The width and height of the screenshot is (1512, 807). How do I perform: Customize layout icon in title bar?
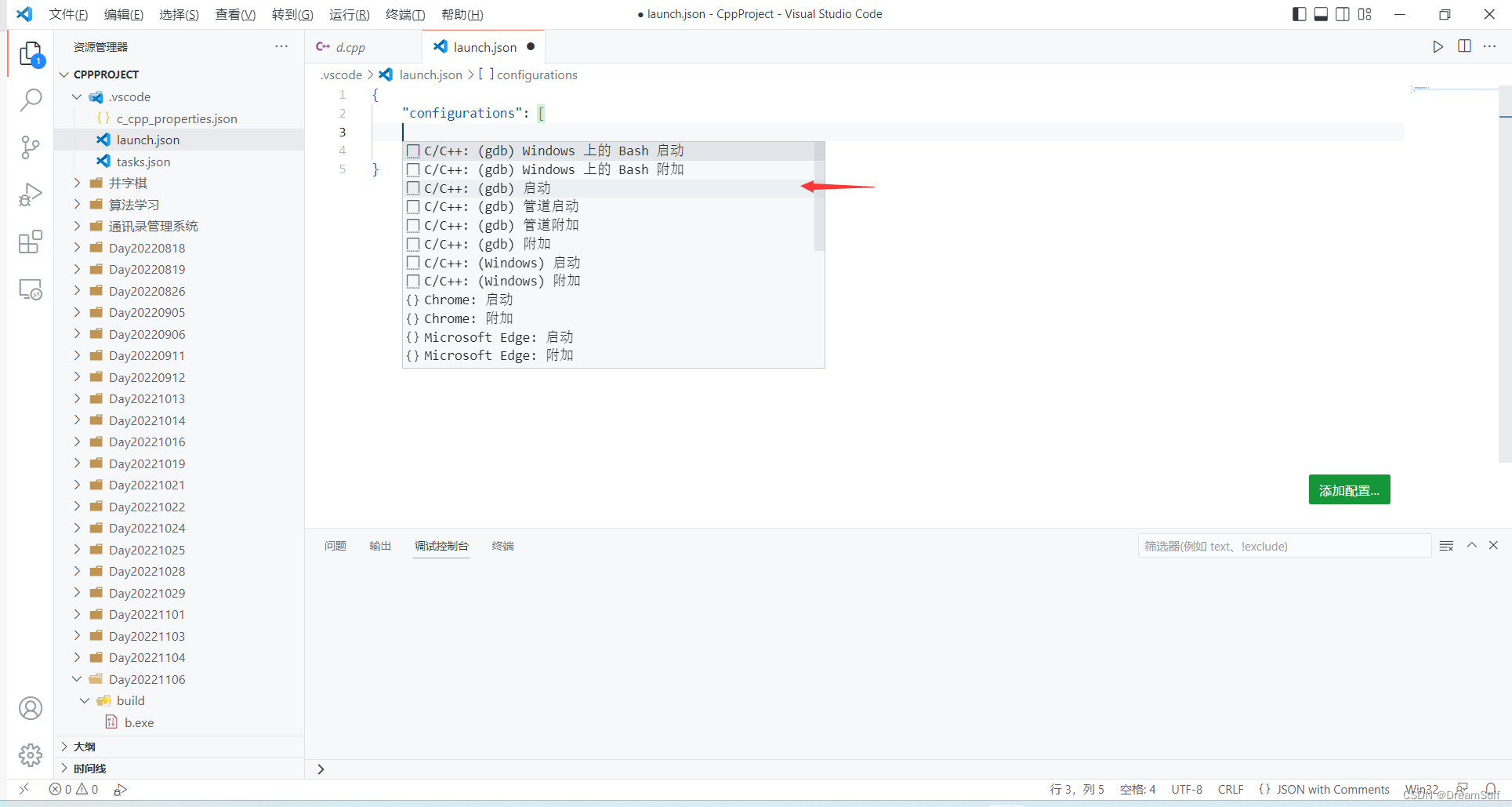(x=1365, y=14)
